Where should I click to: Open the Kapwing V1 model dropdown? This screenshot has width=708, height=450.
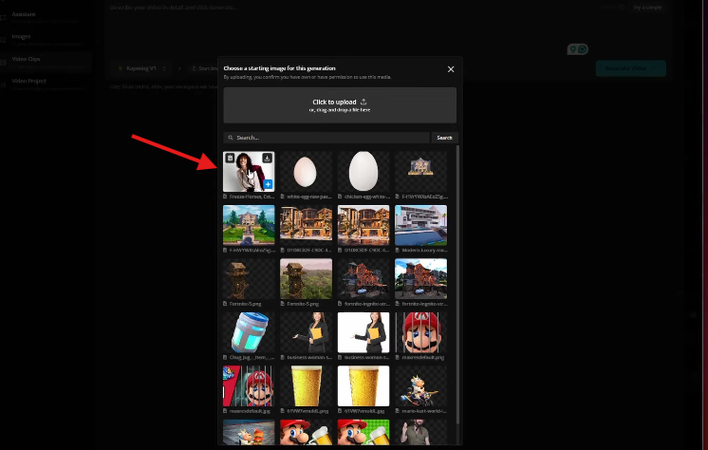142,69
